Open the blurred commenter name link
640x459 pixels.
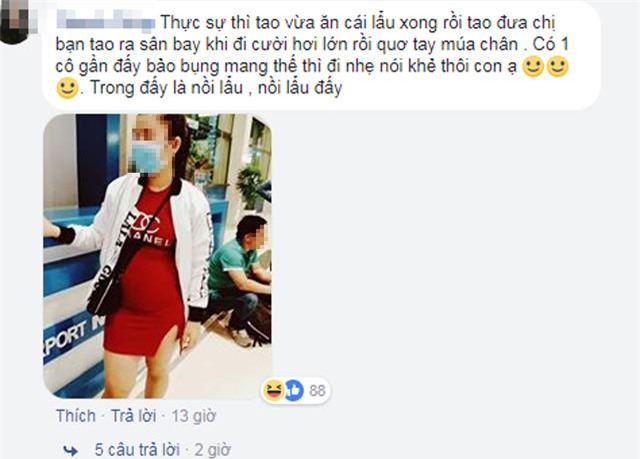106,21
